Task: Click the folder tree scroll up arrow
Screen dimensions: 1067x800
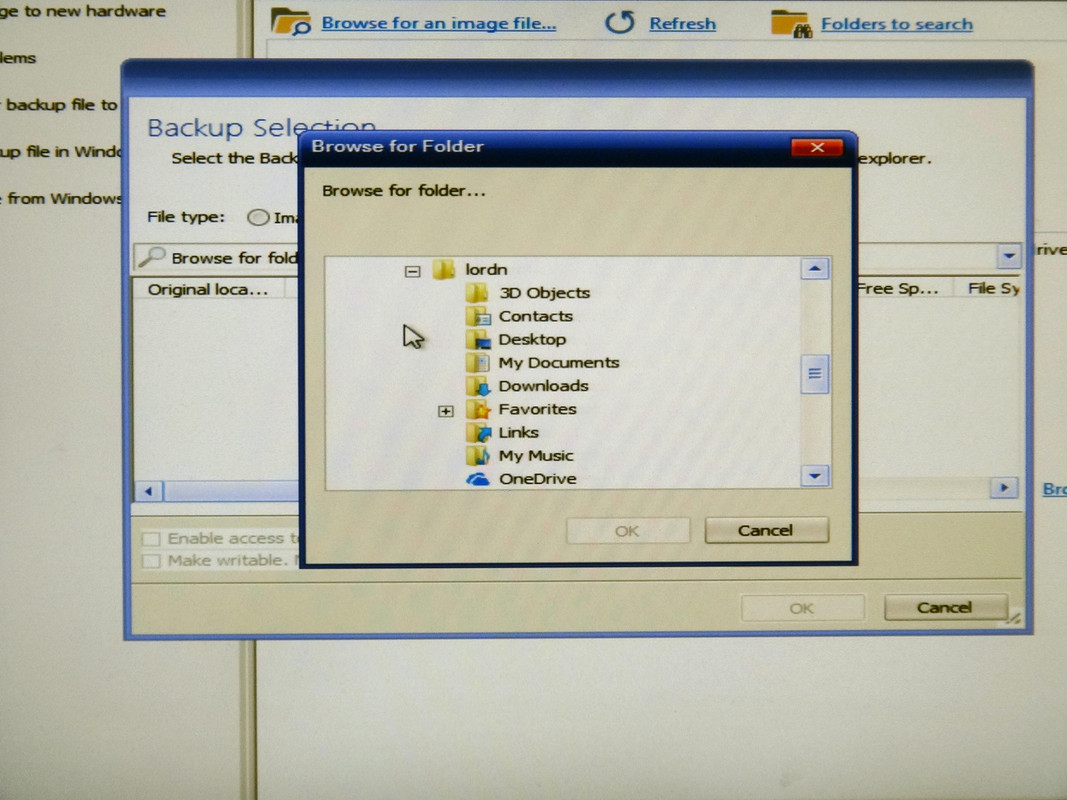Action: click(815, 269)
